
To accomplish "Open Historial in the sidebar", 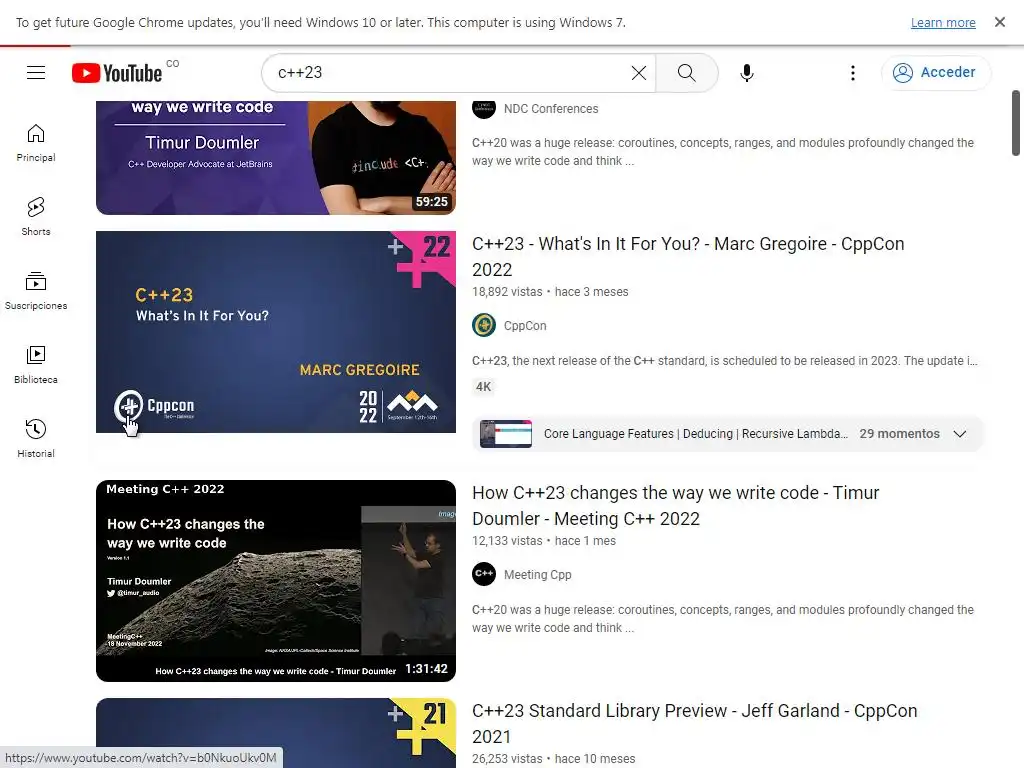I will coord(36,438).
